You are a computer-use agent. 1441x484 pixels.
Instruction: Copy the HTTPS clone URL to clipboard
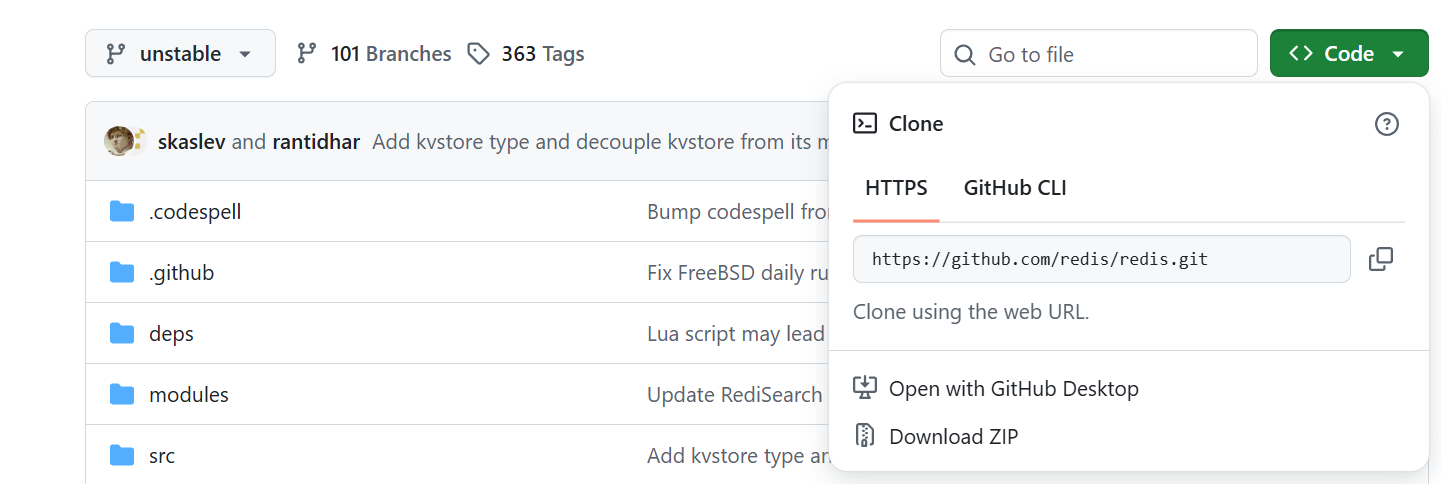(x=1381, y=259)
